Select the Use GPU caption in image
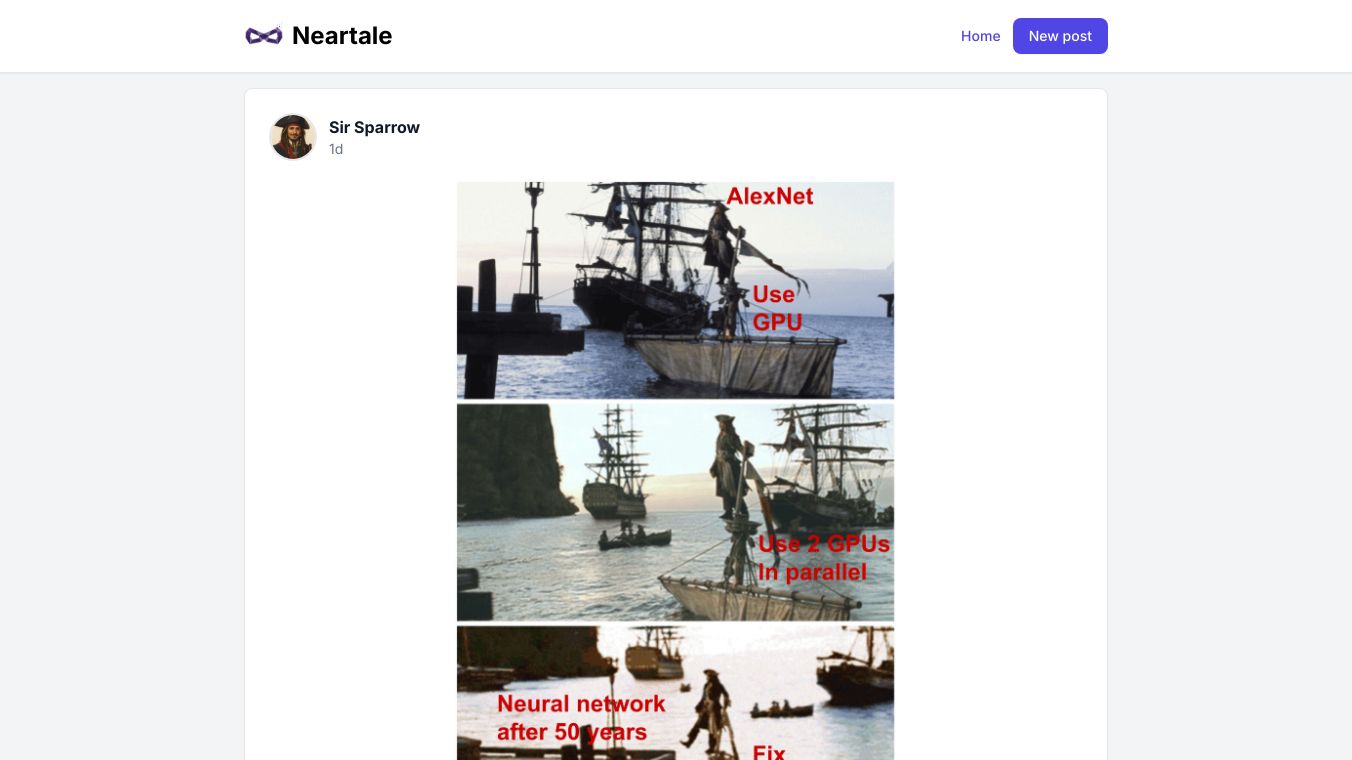1352x760 pixels. click(x=776, y=308)
